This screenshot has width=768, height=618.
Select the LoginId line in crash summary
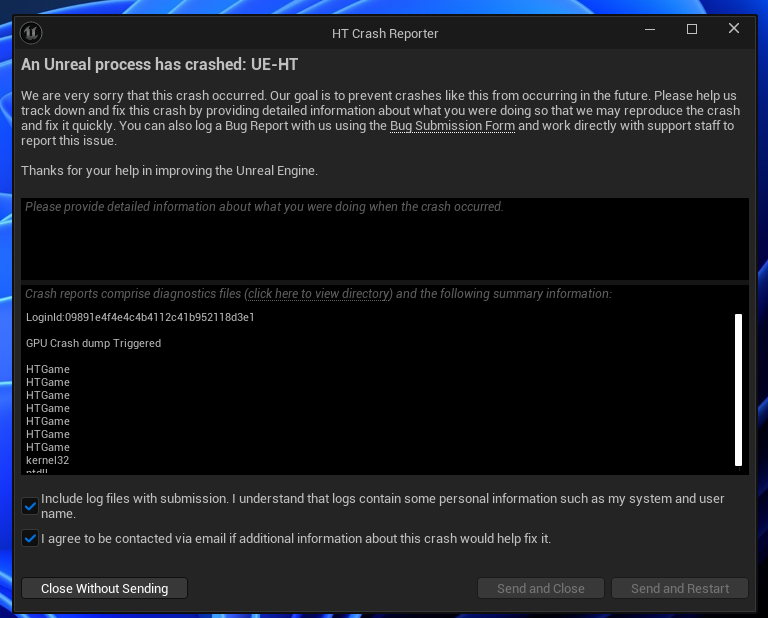click(140, 317)
